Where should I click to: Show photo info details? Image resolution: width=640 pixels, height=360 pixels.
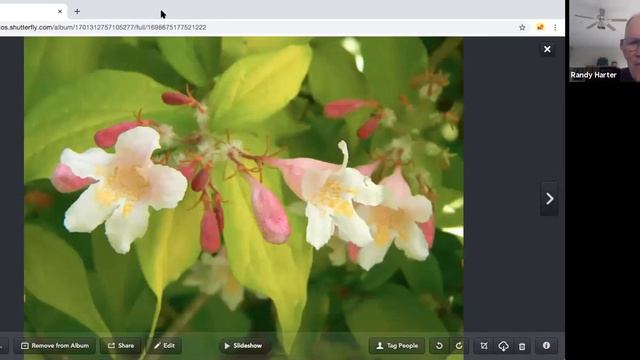pyautogui.click(x=546, y=346)
